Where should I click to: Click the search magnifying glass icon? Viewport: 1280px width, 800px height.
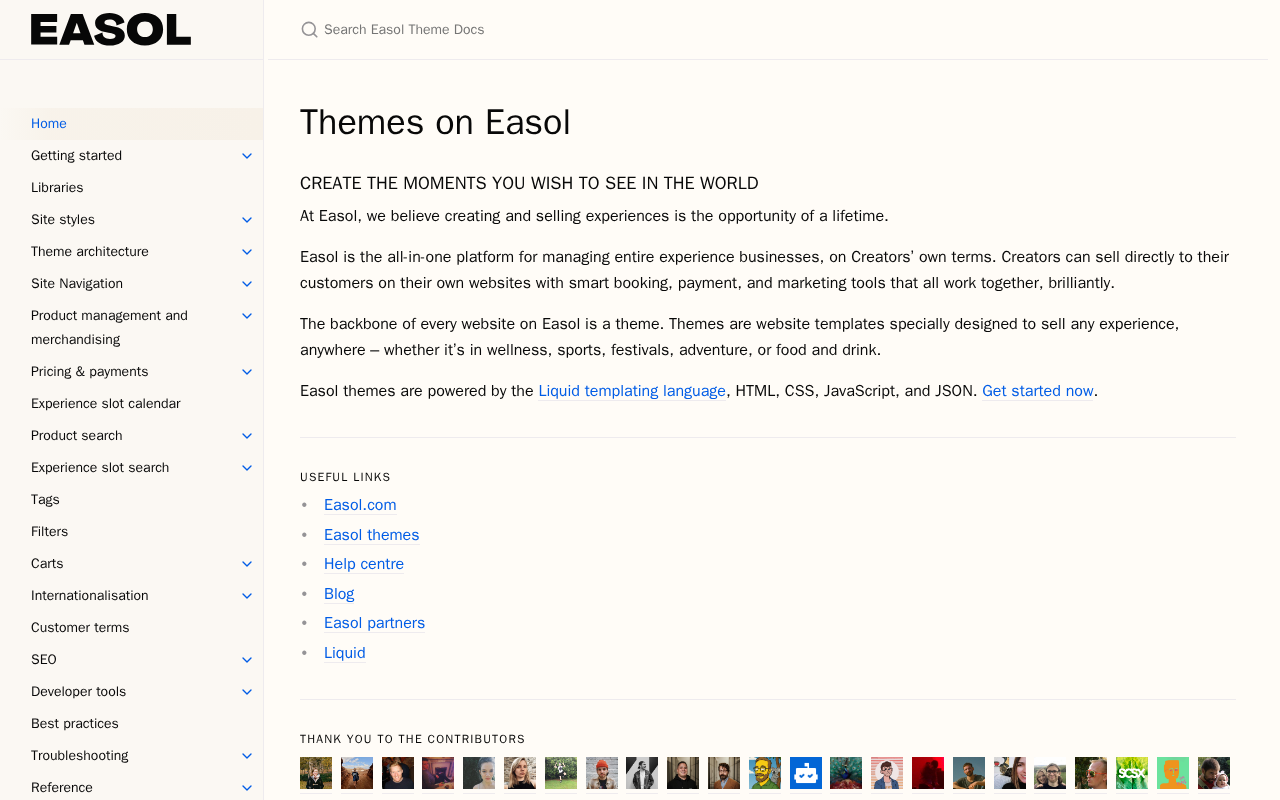(309, 30)
